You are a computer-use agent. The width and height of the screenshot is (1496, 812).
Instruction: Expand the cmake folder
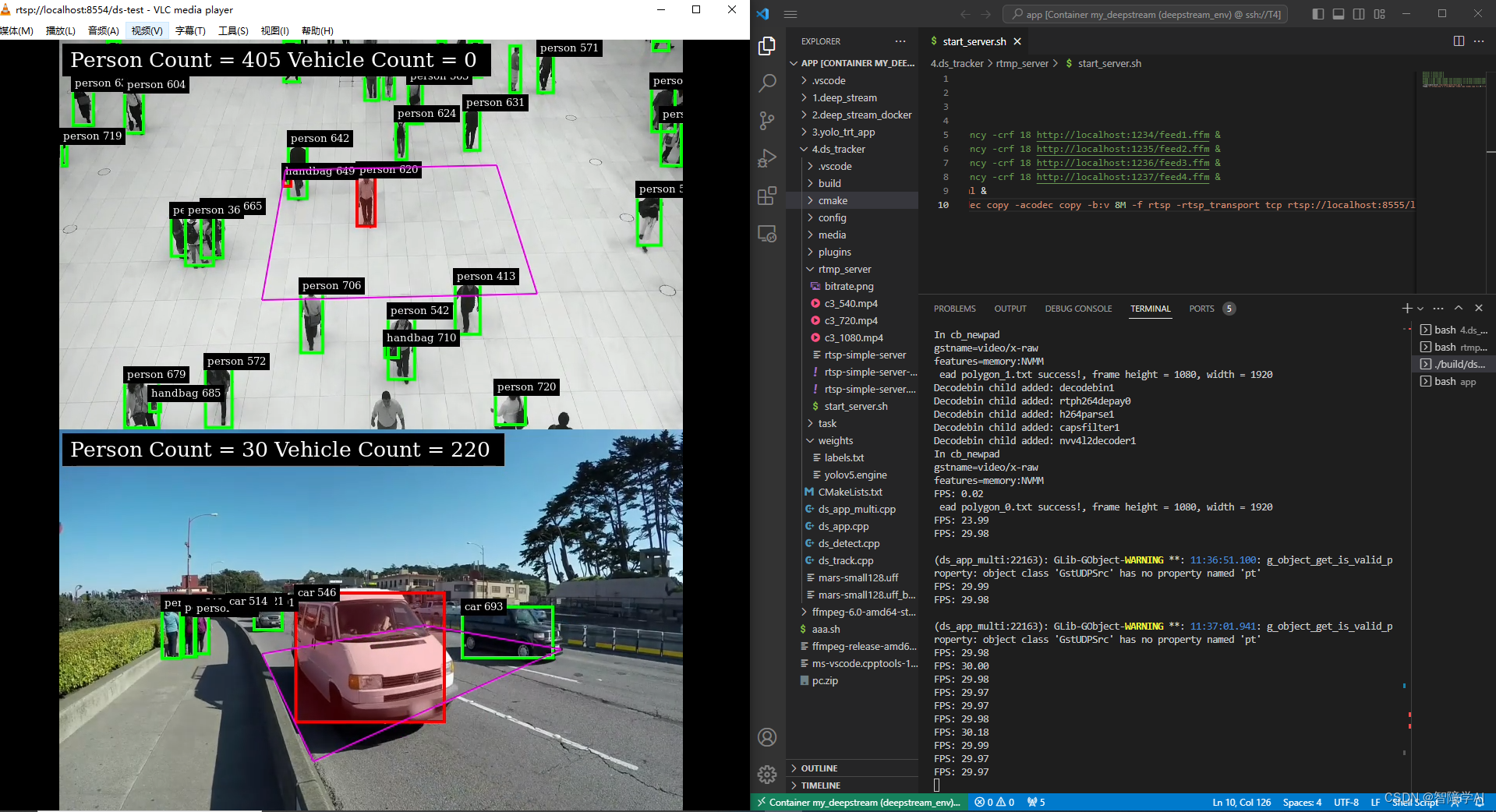[852, 201]
